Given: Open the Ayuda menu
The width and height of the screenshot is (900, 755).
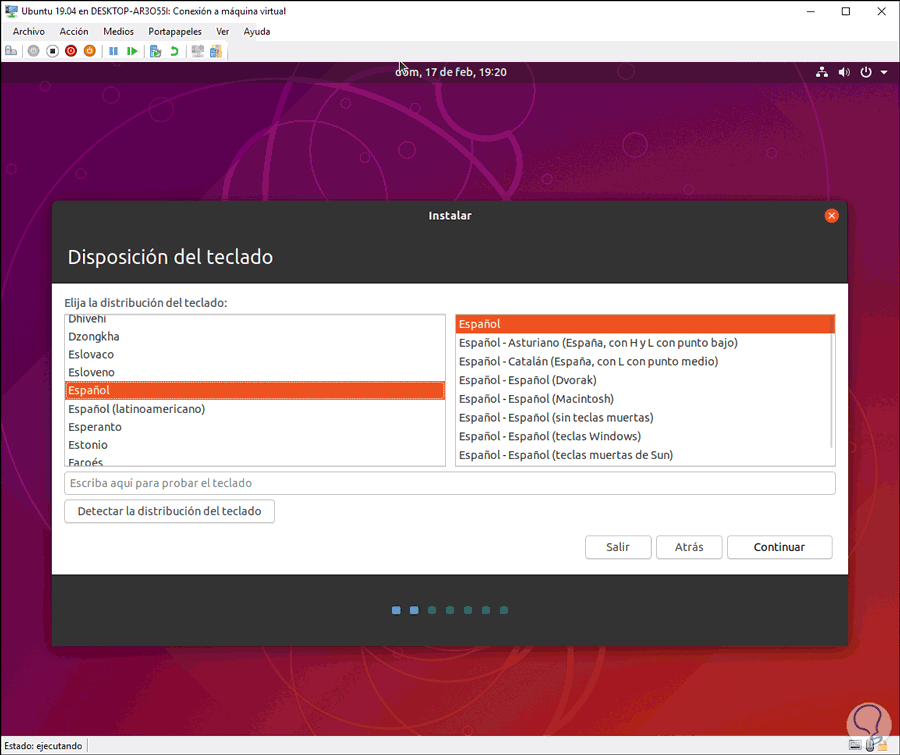Looking at the screenshot, I should [257, 32].
